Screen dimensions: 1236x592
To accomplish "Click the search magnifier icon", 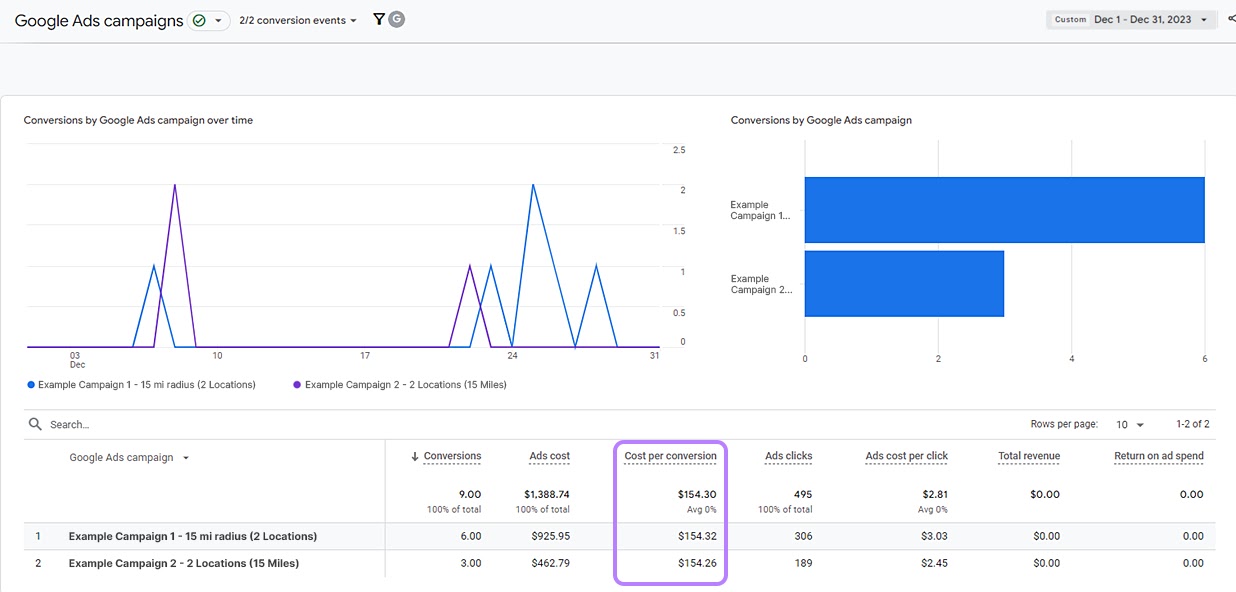I will [x=33, y=423].
